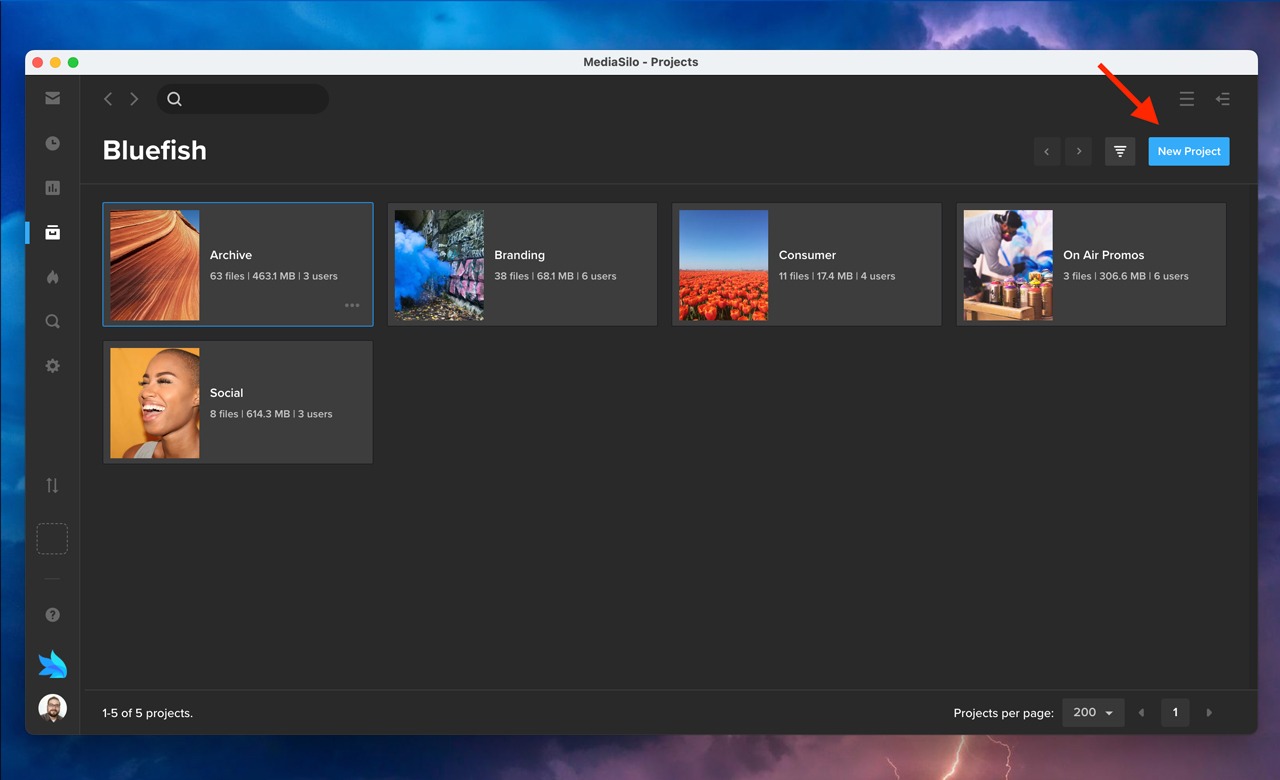Open the Branding project thumbnail
The image size is (1280, 780).
coord(439,265)
